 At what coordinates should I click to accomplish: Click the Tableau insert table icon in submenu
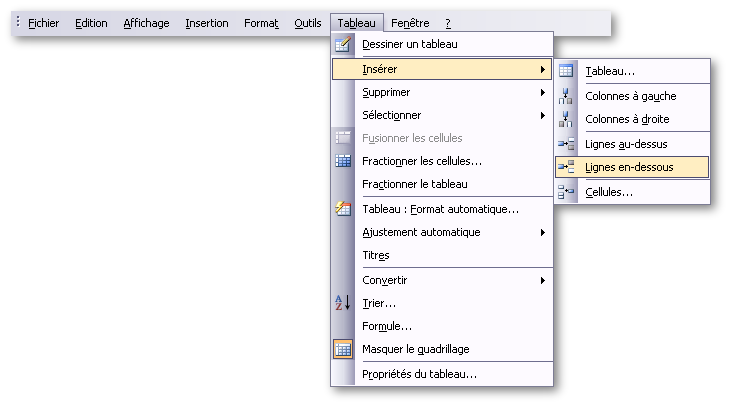pyautogui.click(x=566, y=71)
